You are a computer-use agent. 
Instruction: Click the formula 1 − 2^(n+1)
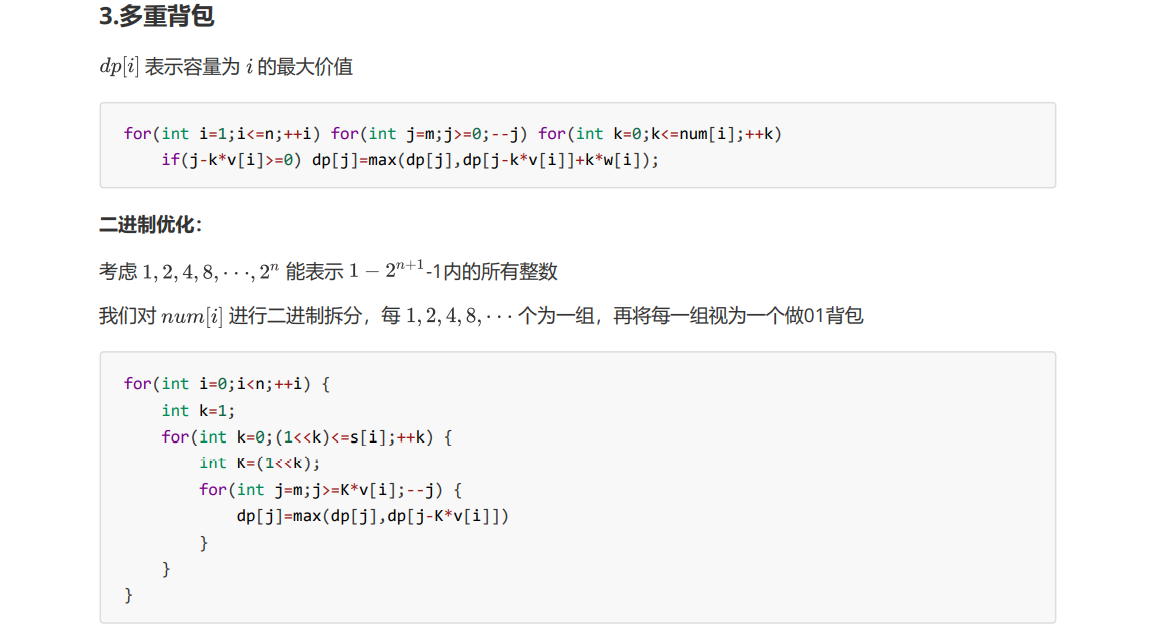[x=386, y=269]
